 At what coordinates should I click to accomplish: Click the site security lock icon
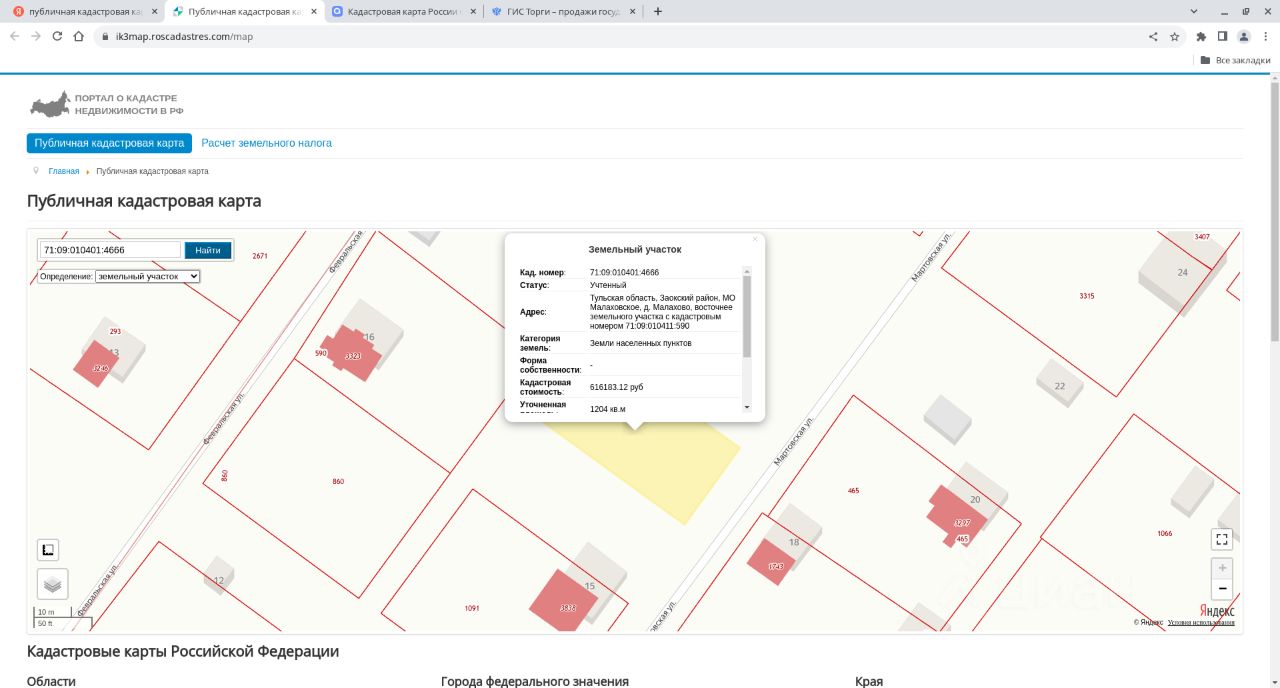(x=104, y=36)
